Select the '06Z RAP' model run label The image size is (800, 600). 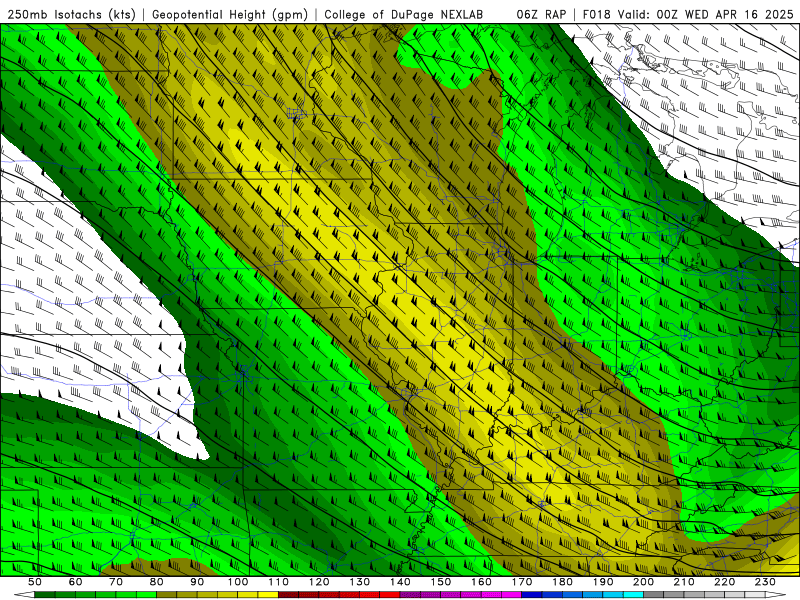pyautogui.click(x=541, y=14)
